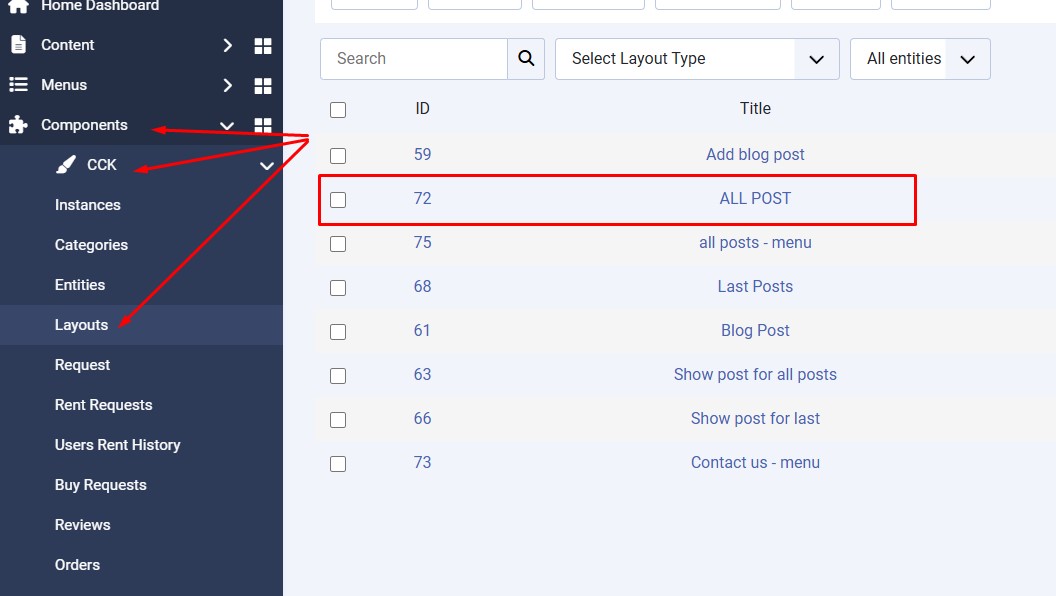1056x596 pixels.
Task: Open the Select Layout Type dropdown
Action: [696, 59]
